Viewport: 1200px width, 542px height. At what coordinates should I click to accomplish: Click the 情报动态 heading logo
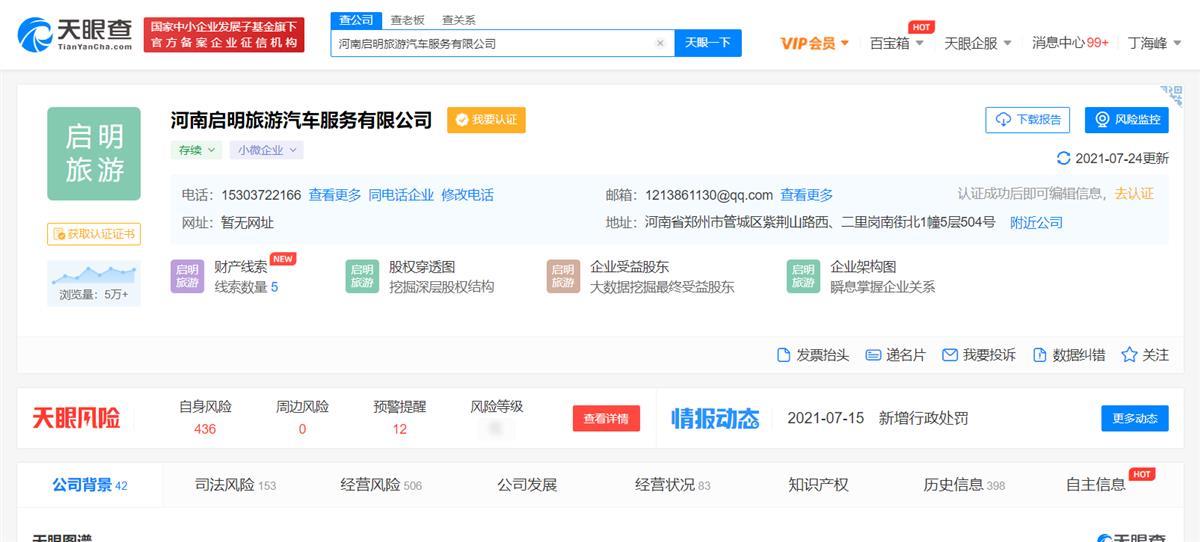715,418
